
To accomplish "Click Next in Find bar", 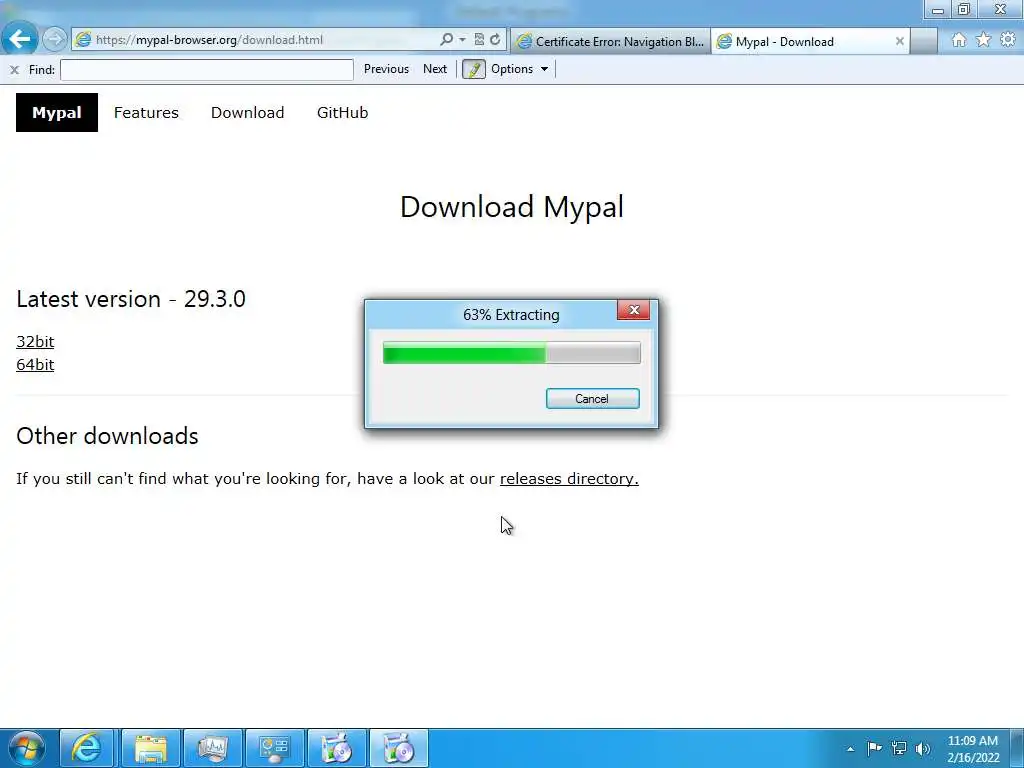I will [x=435, y=69].
